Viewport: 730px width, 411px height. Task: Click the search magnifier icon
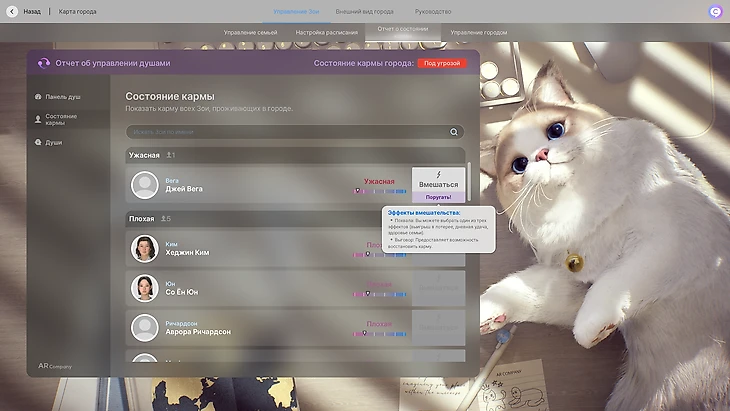(454, 132)
